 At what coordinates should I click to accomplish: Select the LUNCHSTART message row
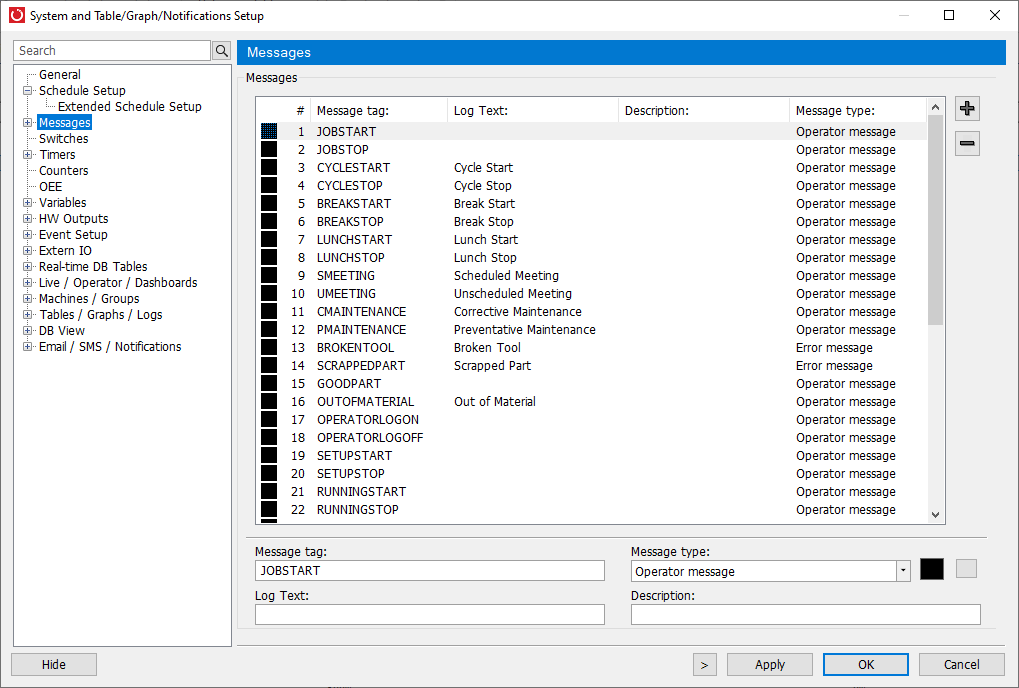(593, 240)
